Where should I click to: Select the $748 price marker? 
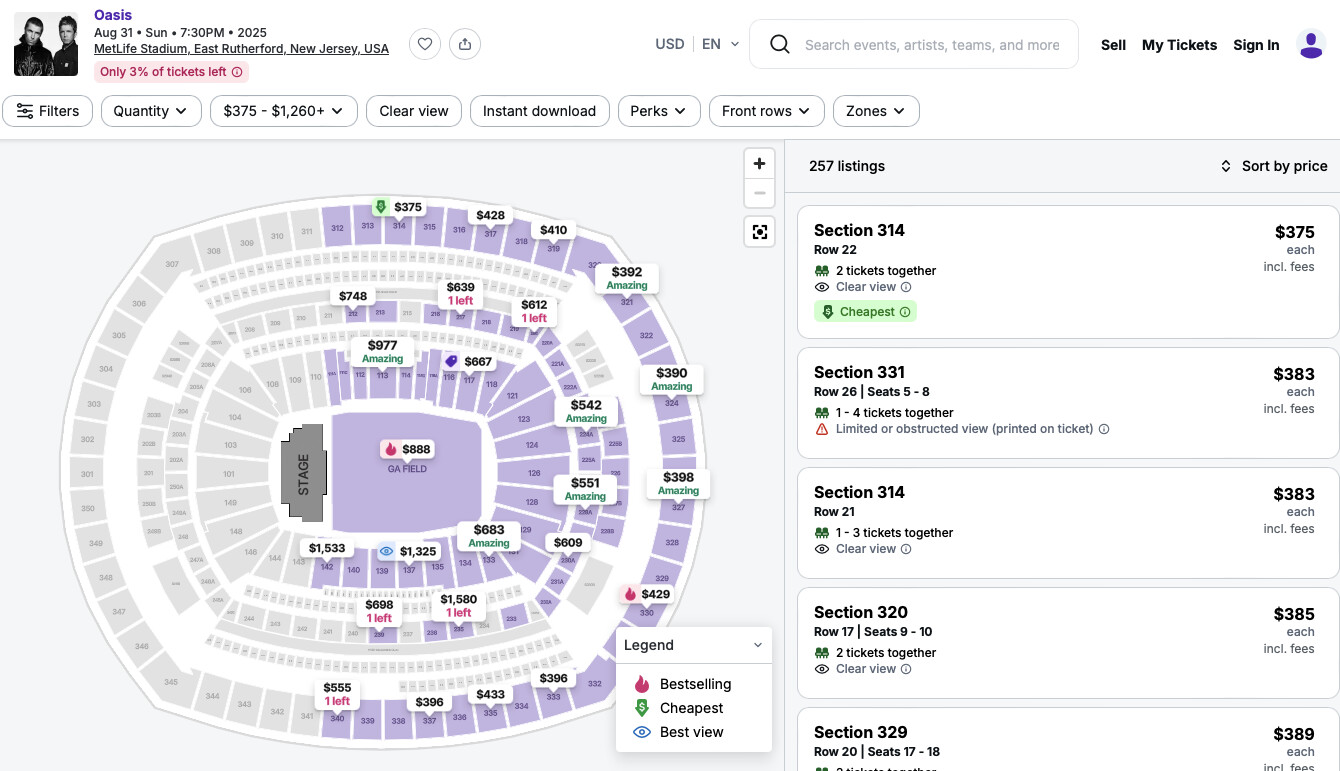pos(353,296)
